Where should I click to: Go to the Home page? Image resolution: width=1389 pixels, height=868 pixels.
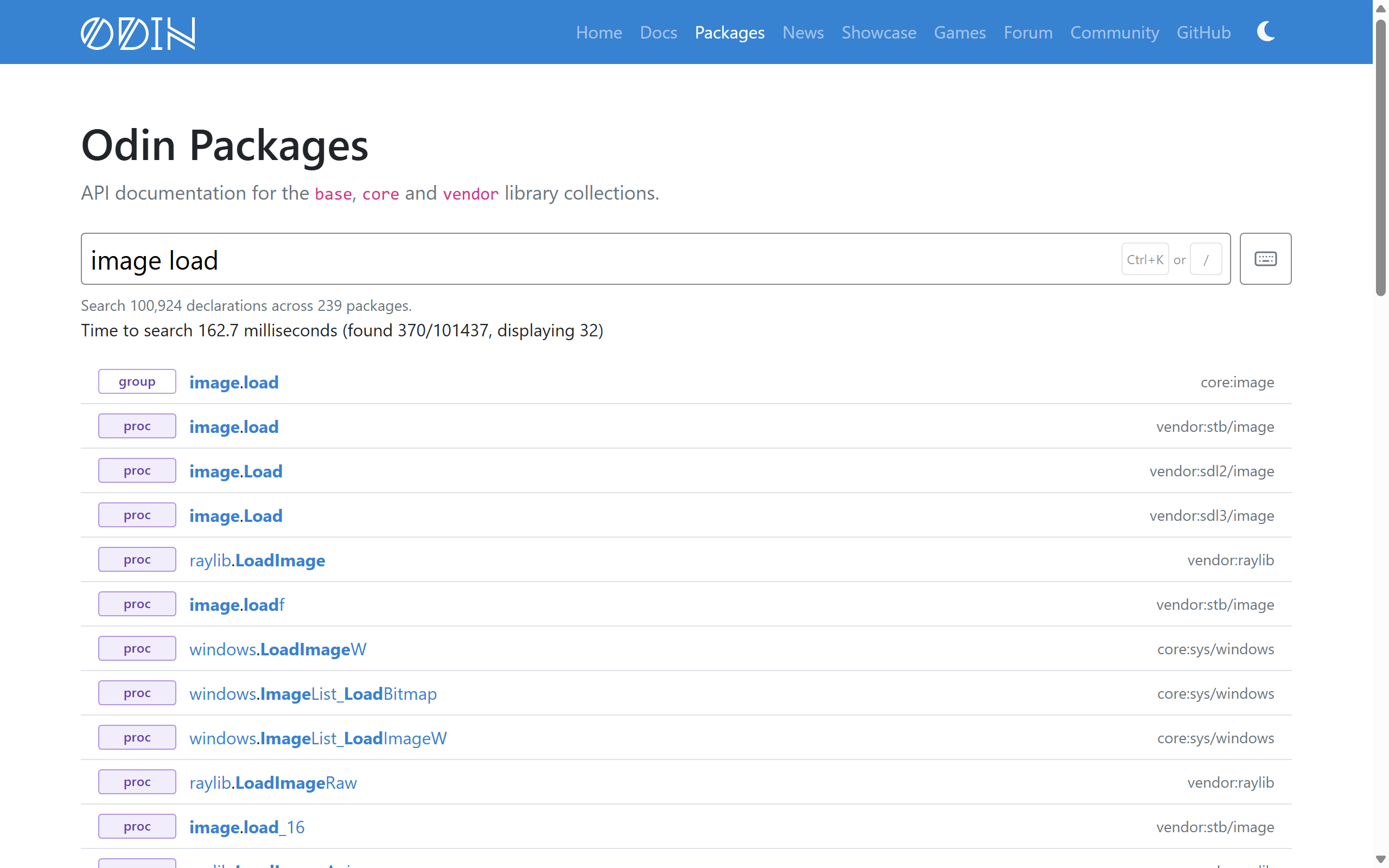point(598,32)
